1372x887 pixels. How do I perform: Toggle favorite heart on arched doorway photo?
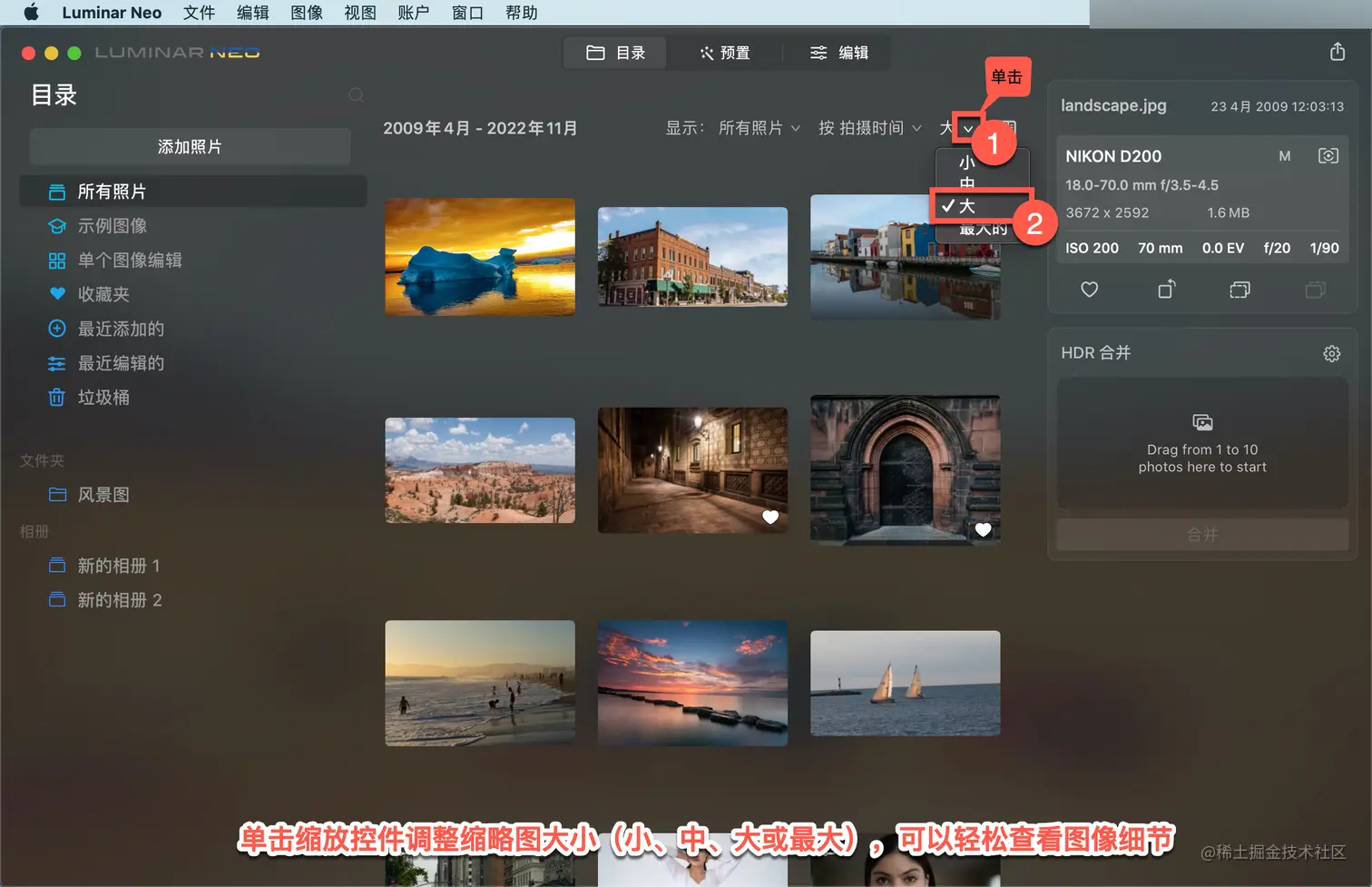[983, 529]
